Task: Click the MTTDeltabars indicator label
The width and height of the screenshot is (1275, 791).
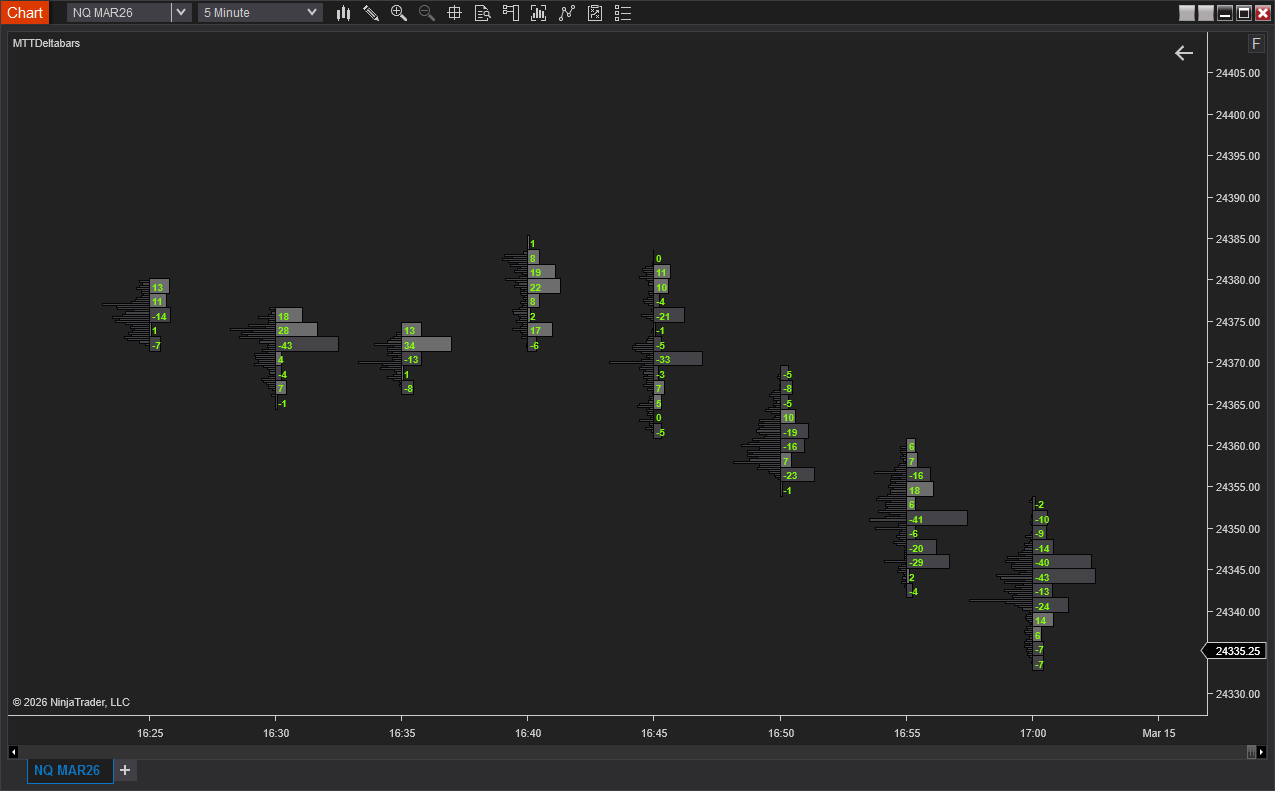Action: pyautogui.click(x=47, y=43)
